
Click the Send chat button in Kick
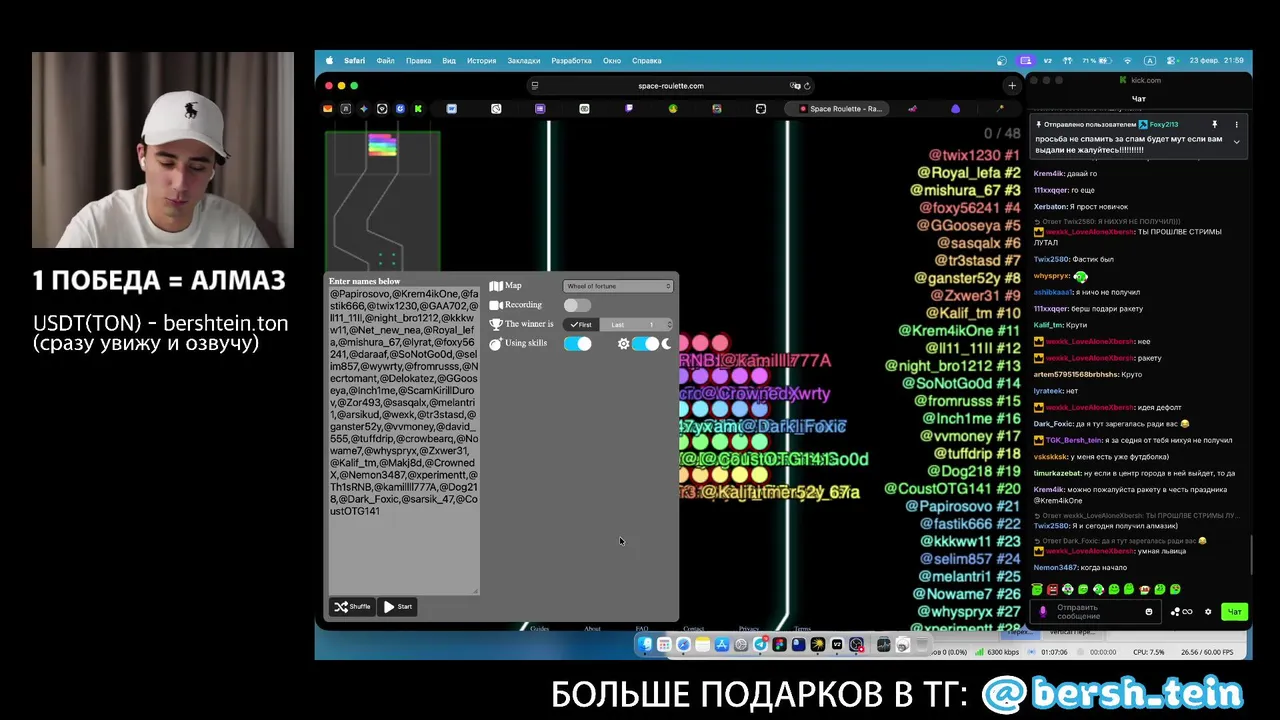(x=1234, y=611)
